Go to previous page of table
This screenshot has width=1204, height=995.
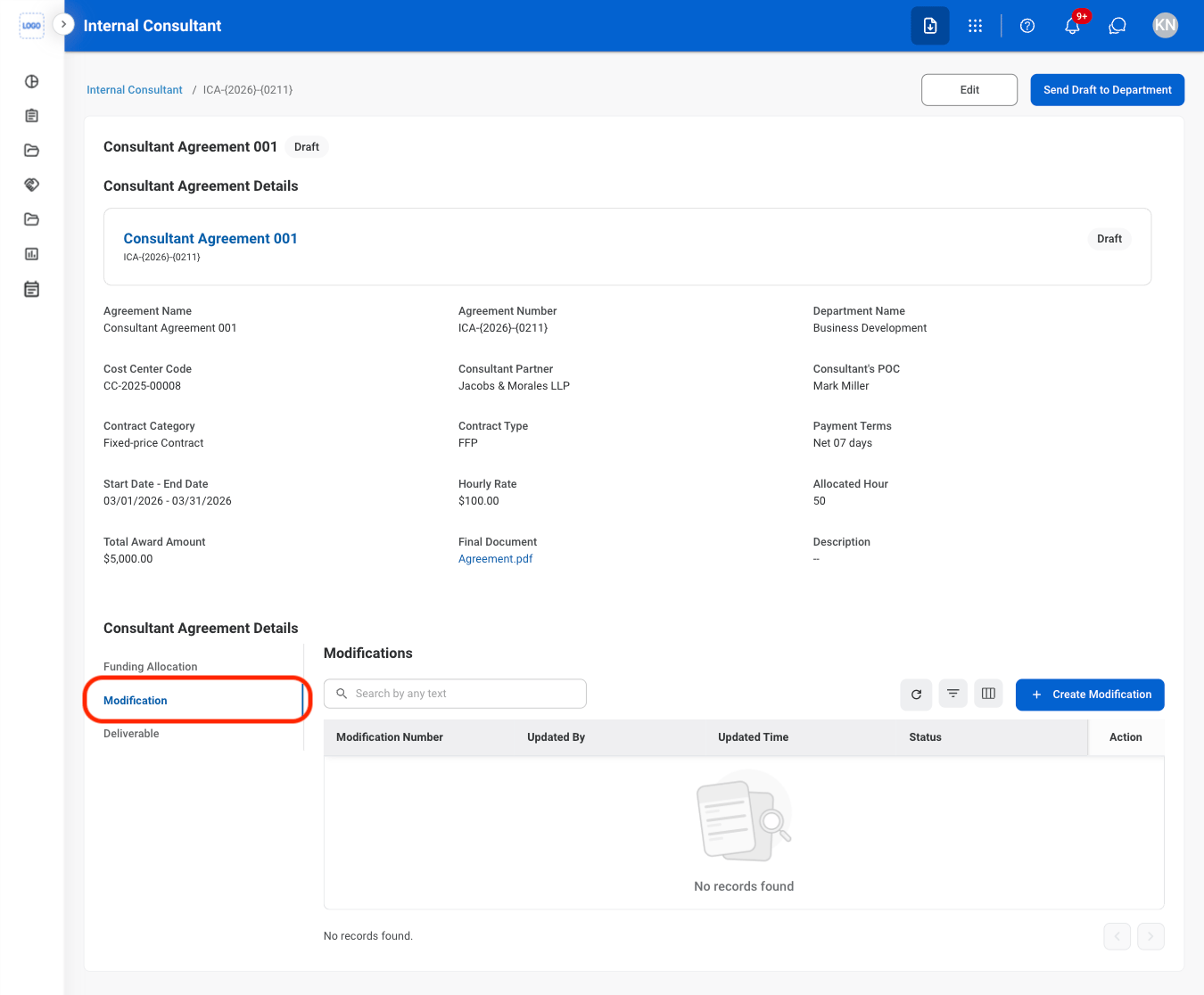click(x=1117, y=936)
